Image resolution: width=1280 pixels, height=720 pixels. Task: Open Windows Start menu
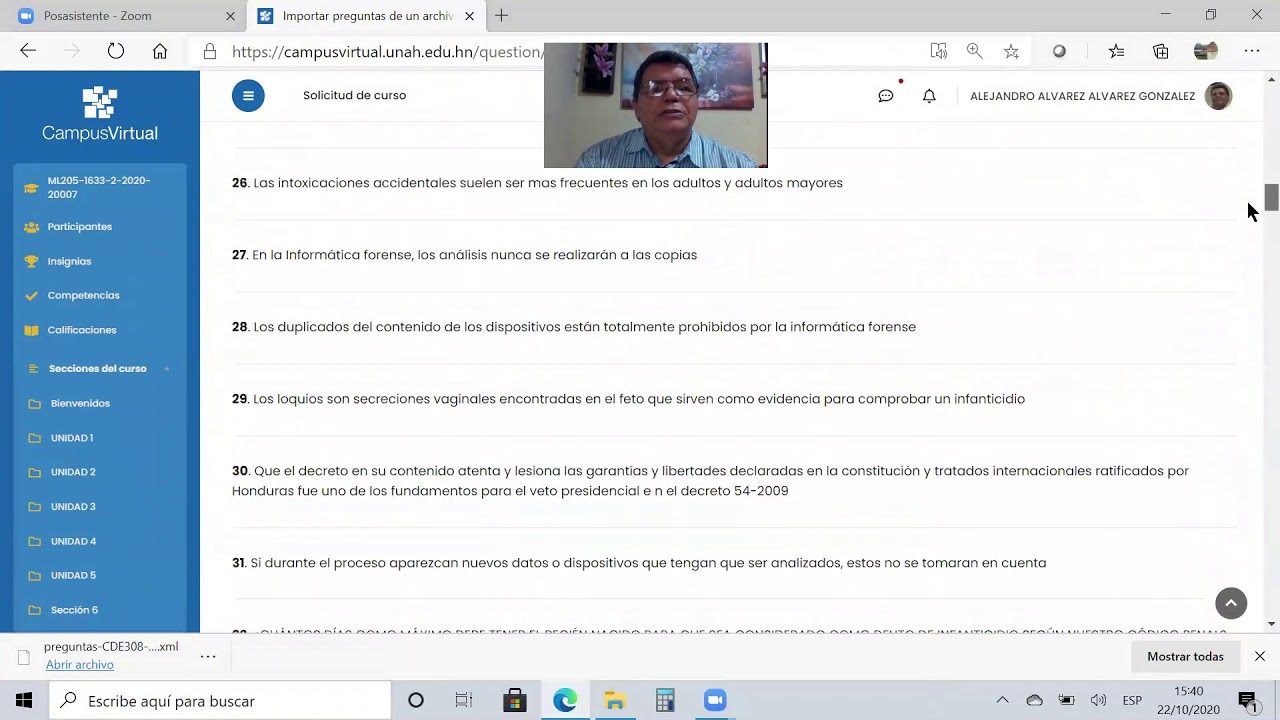click(24, 700)
